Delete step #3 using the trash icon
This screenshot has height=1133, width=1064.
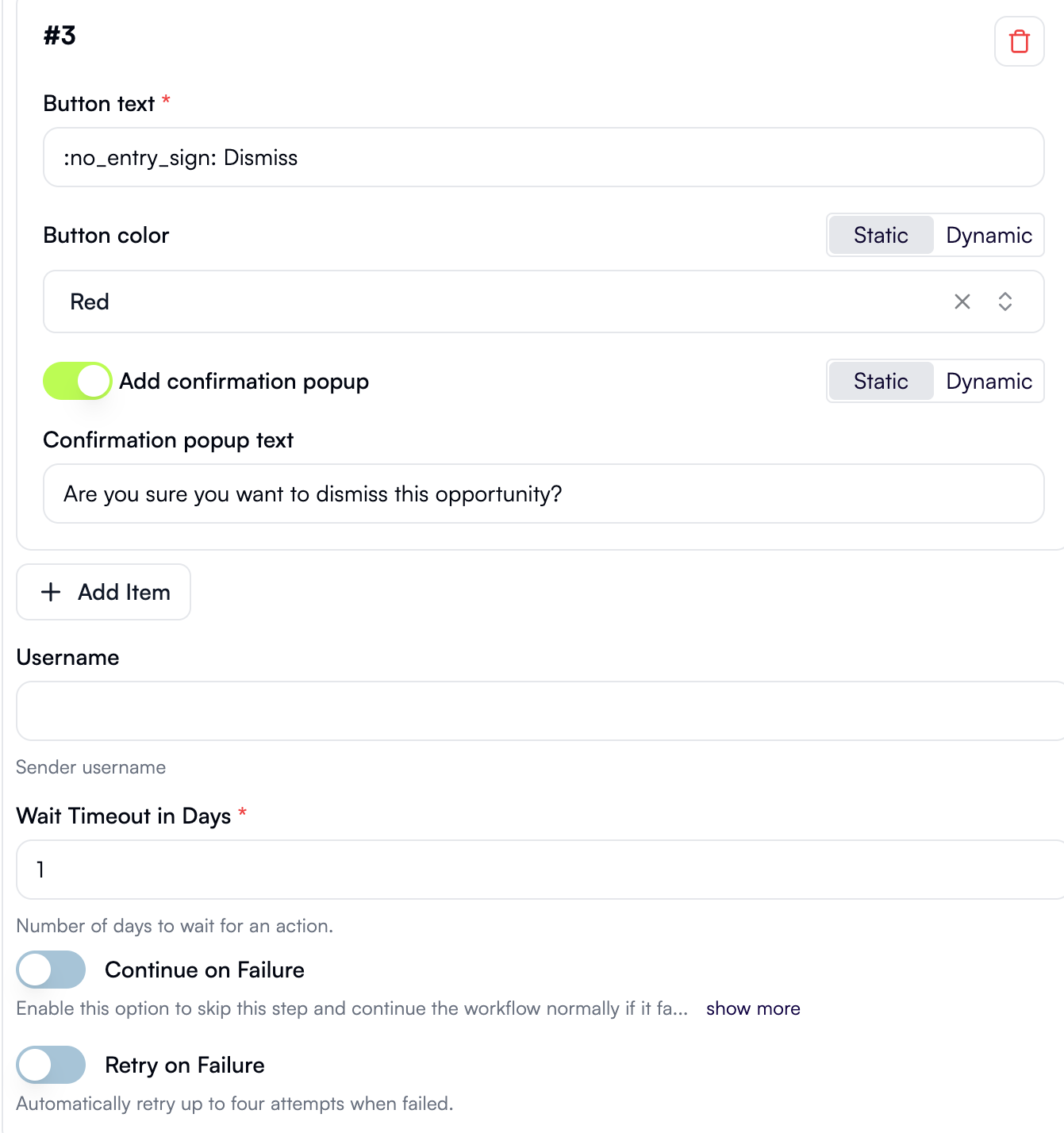tap(1019, 41)
